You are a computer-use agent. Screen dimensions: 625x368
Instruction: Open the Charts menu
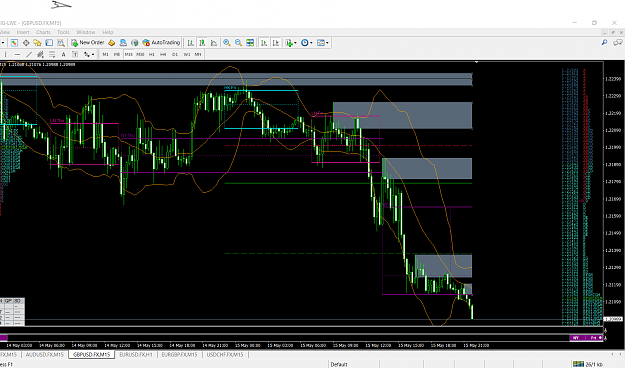tap(43, 32)
